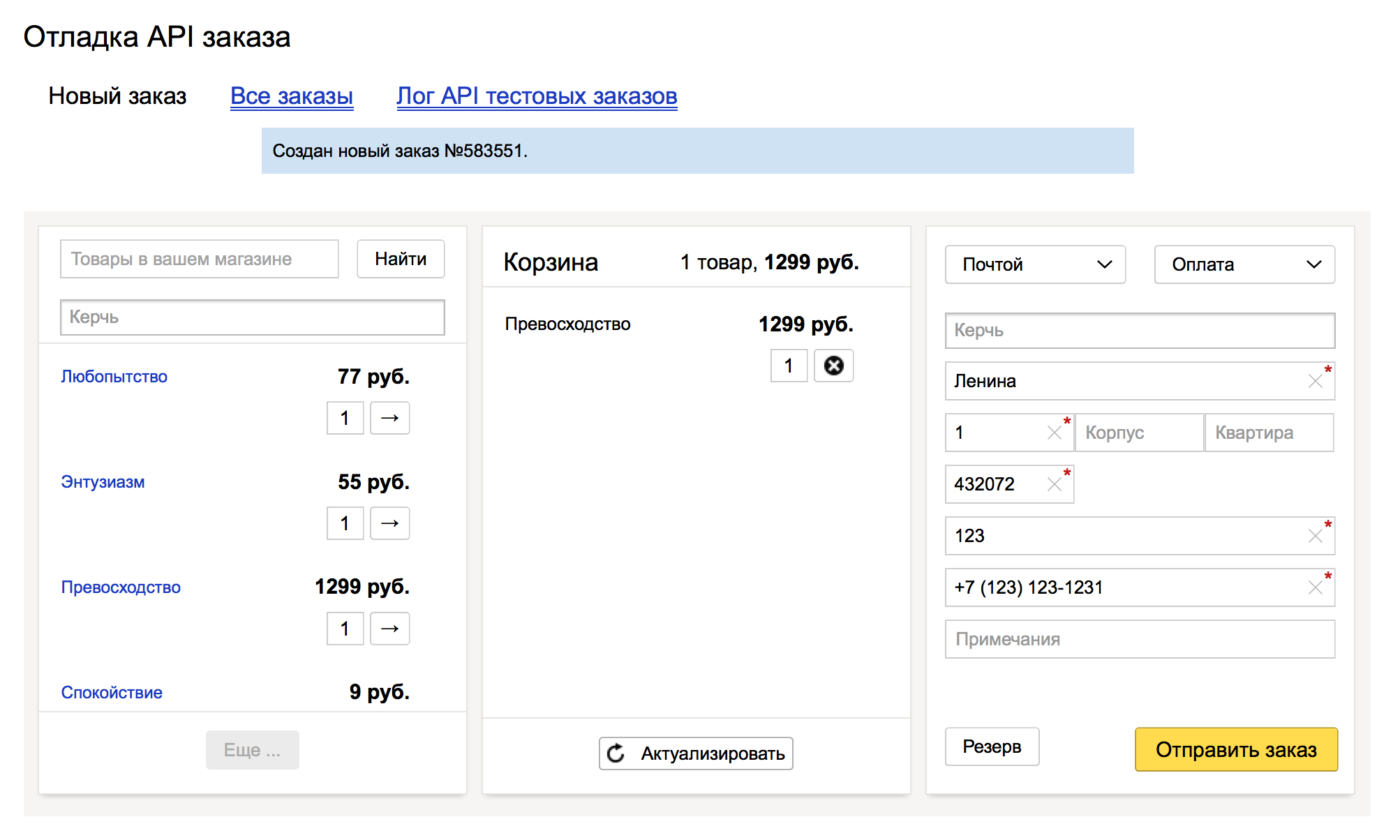1400x840 pixels.
Task: Open the Оплата payment dropdown
Action: [1244, 264]
